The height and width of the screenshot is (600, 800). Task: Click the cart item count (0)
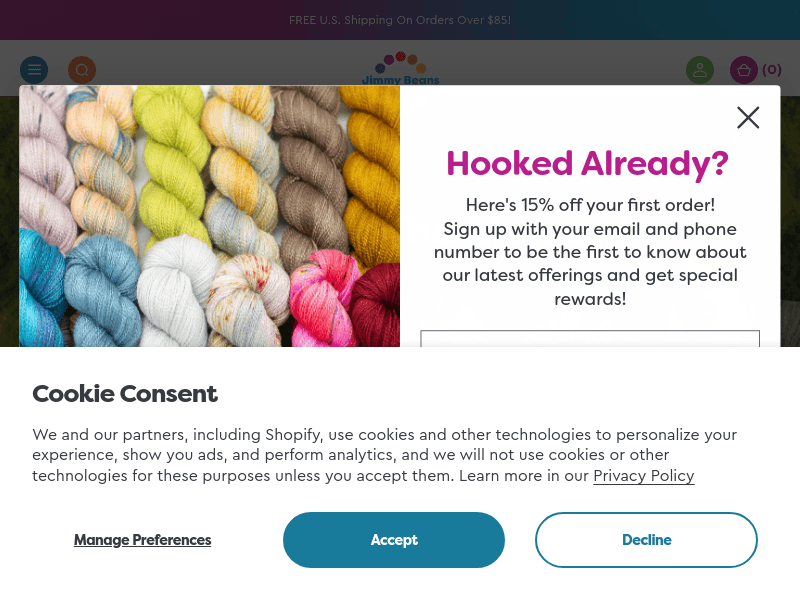click(772, 70)
